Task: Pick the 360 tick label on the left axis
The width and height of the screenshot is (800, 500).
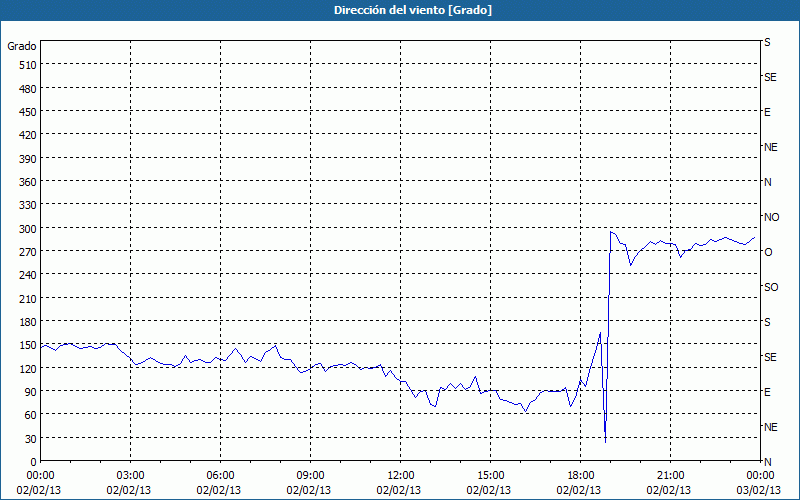Action: (28, 182)
